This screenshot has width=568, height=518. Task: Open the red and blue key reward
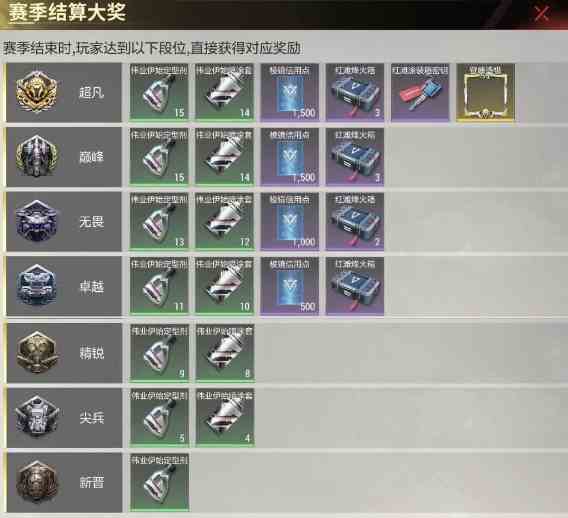click(x=420, y=93)
